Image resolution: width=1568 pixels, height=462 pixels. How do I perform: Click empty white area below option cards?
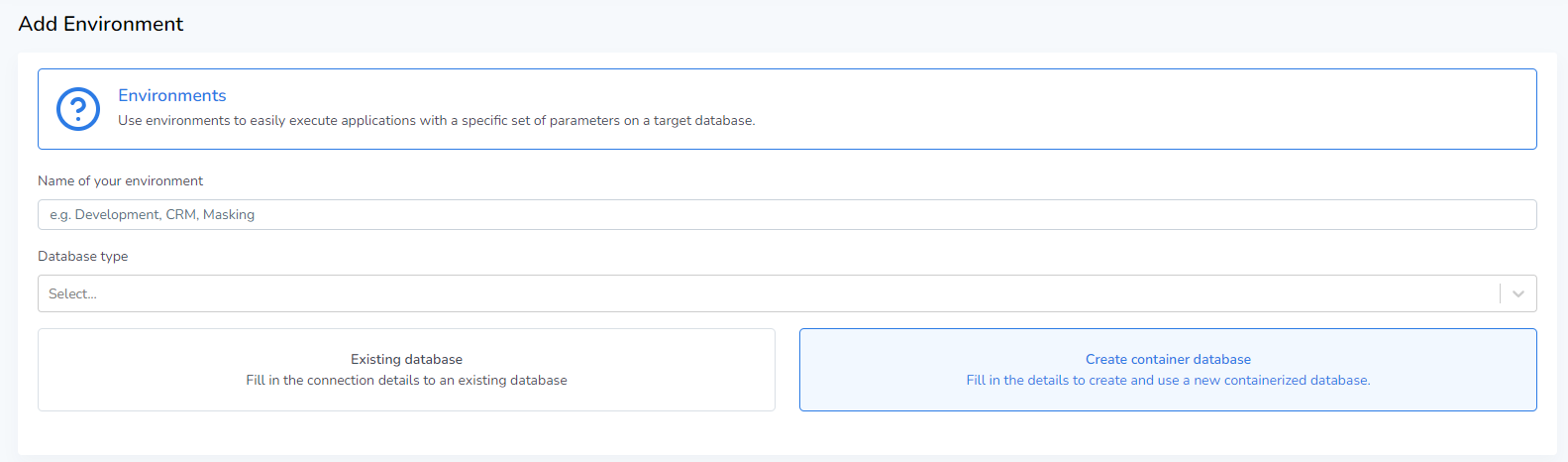[786, 434]
